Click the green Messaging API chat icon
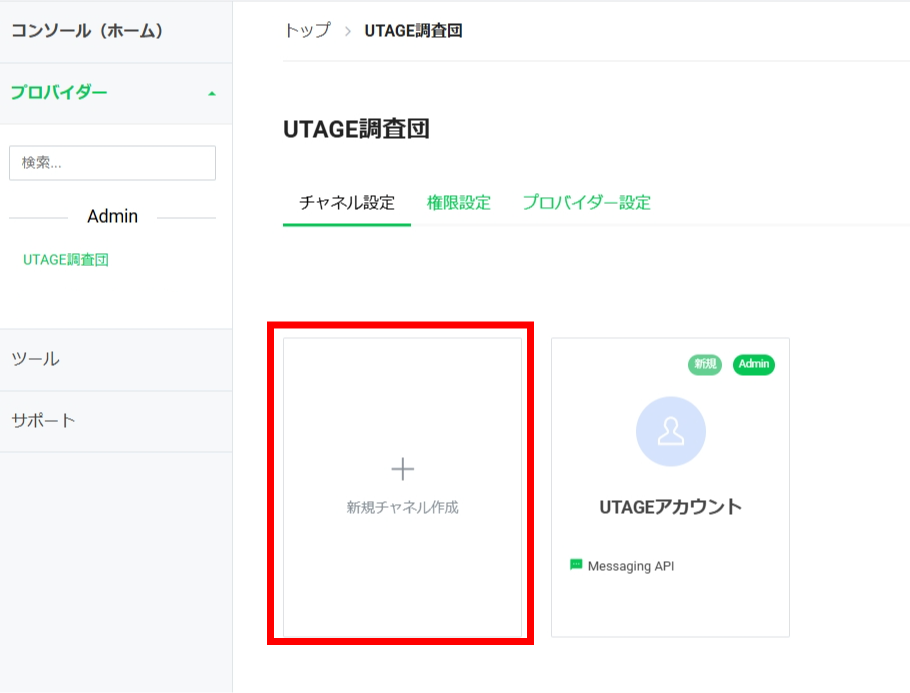Image resolution: width=910 pixels, height=693 pixels. point(576,565)
